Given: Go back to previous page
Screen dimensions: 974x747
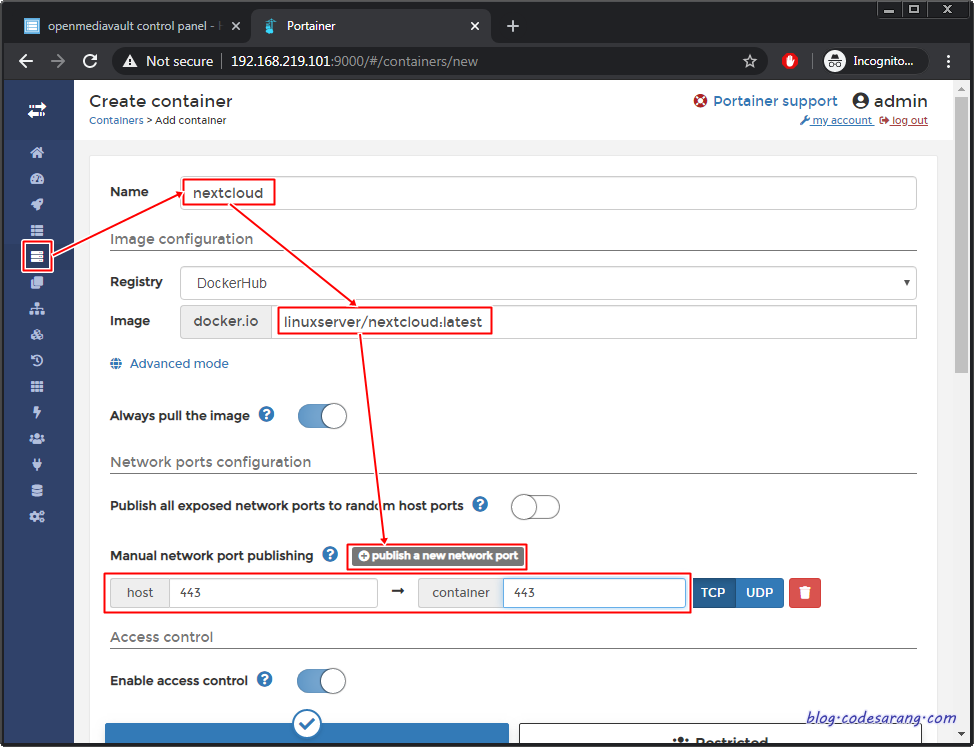Looking at the screenshot, I should coord(26,61).
